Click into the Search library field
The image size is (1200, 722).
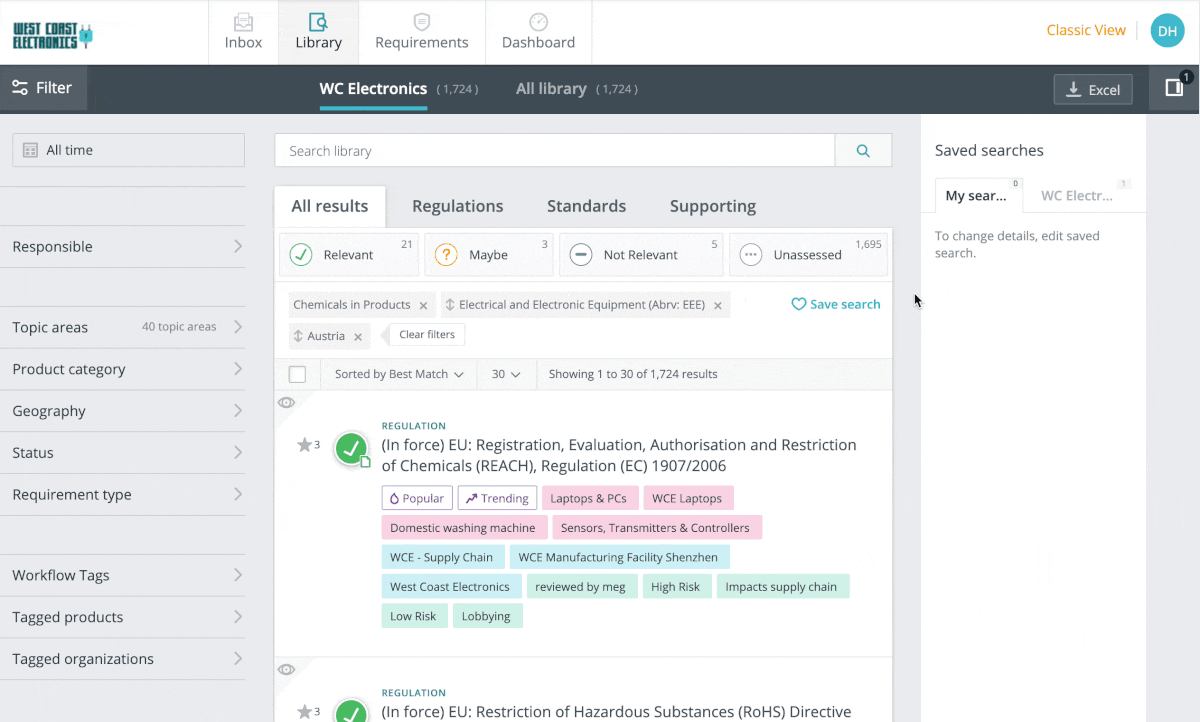(554, 151)
